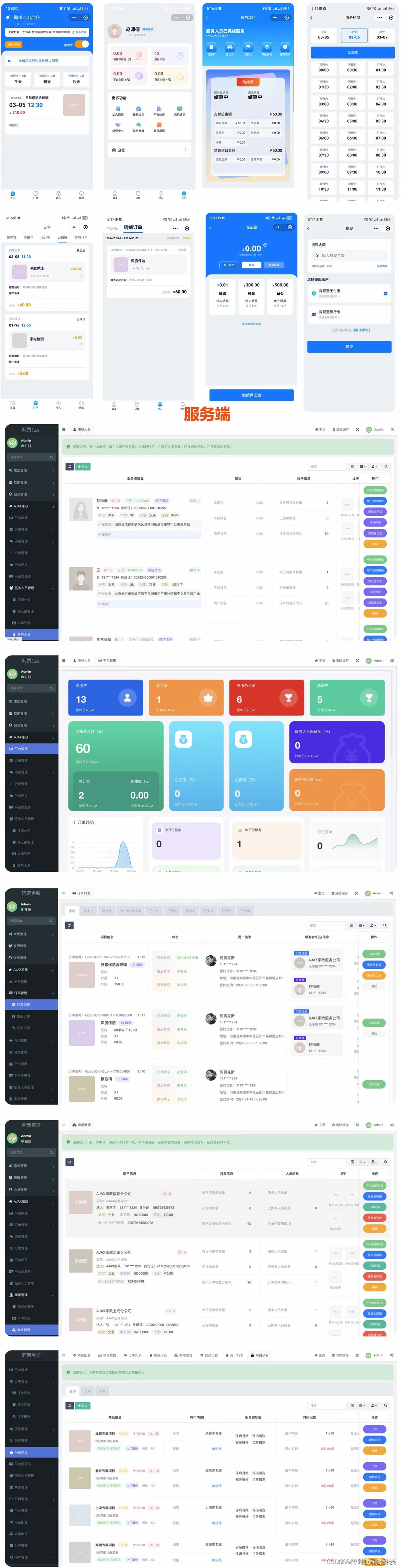Open the 保证金收取说明 link
The height and width of the screenshot is (1568, 401).
pyautogui.click(x=251, y=324)
